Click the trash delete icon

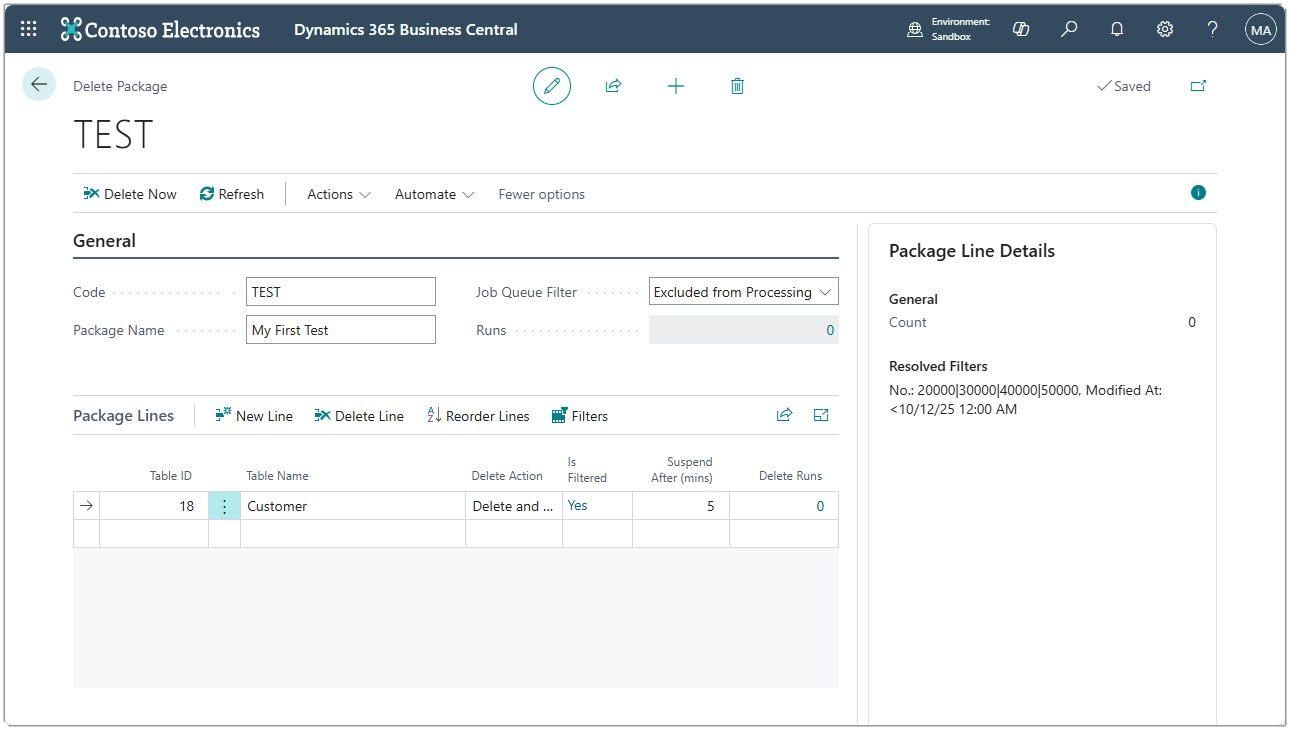(737, 86)
